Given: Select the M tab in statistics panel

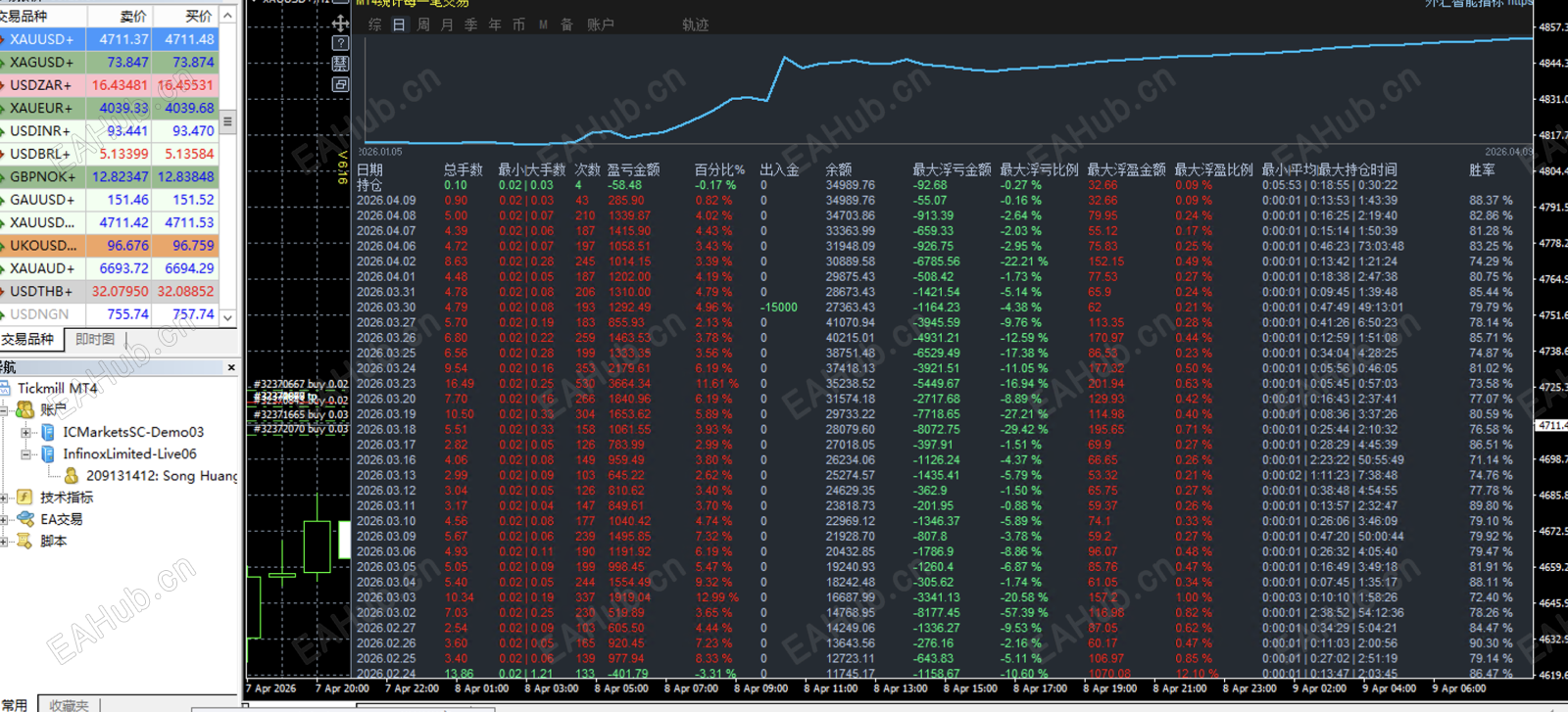Looking at the screenshot, I should click(543, 24).
